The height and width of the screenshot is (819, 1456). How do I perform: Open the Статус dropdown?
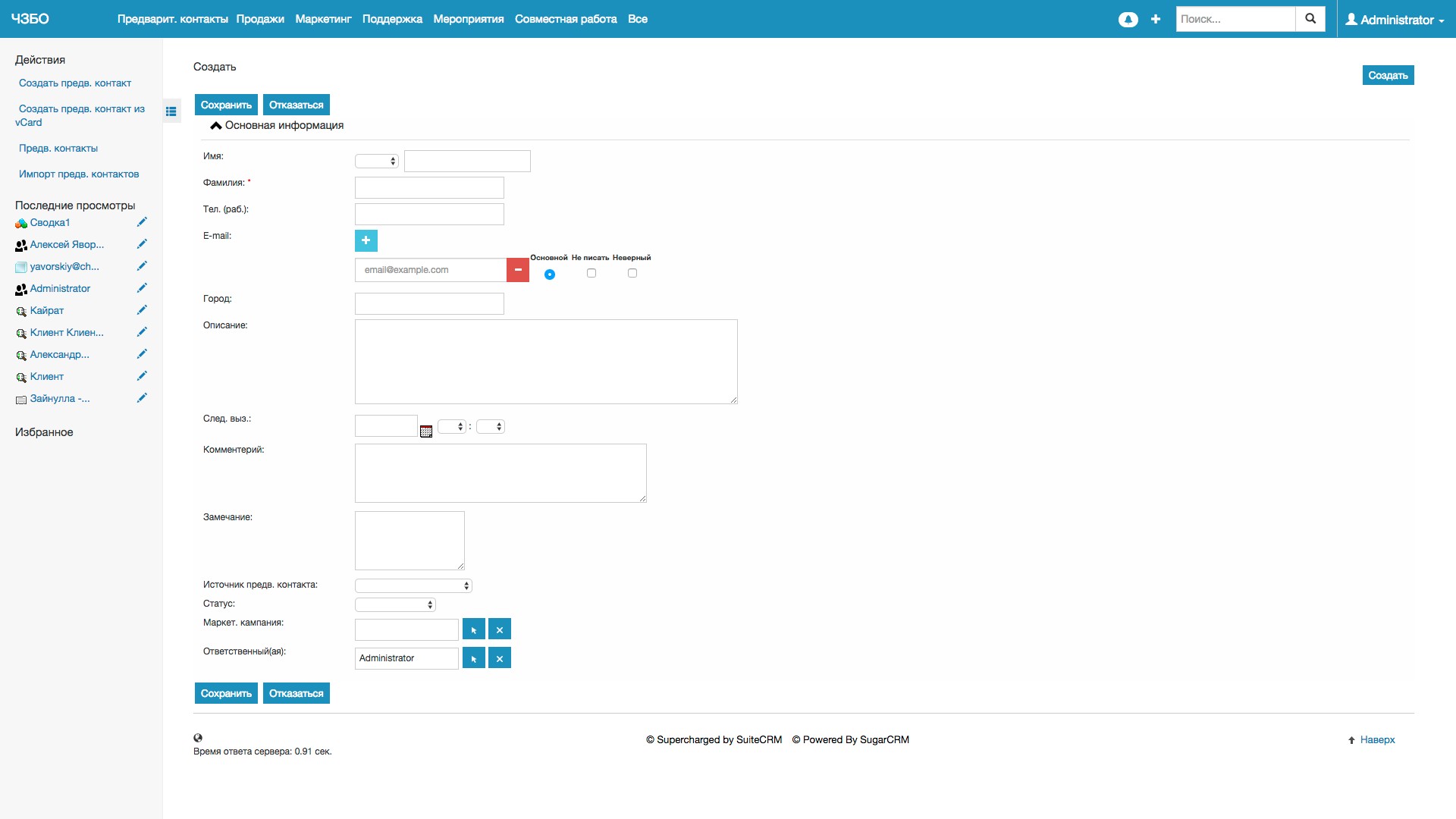pyautogui.click(x=395, y=604)
